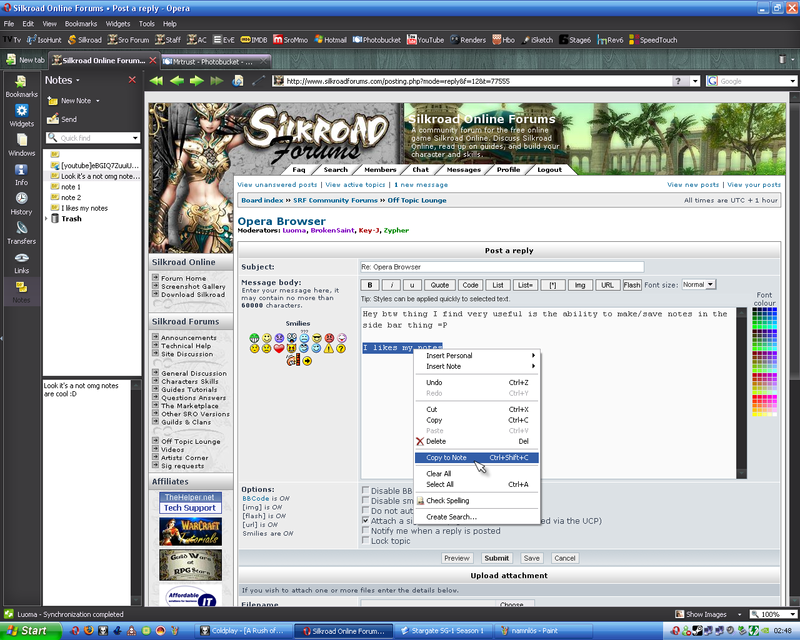Click the Rewind navigation arrow

(156, 81)
